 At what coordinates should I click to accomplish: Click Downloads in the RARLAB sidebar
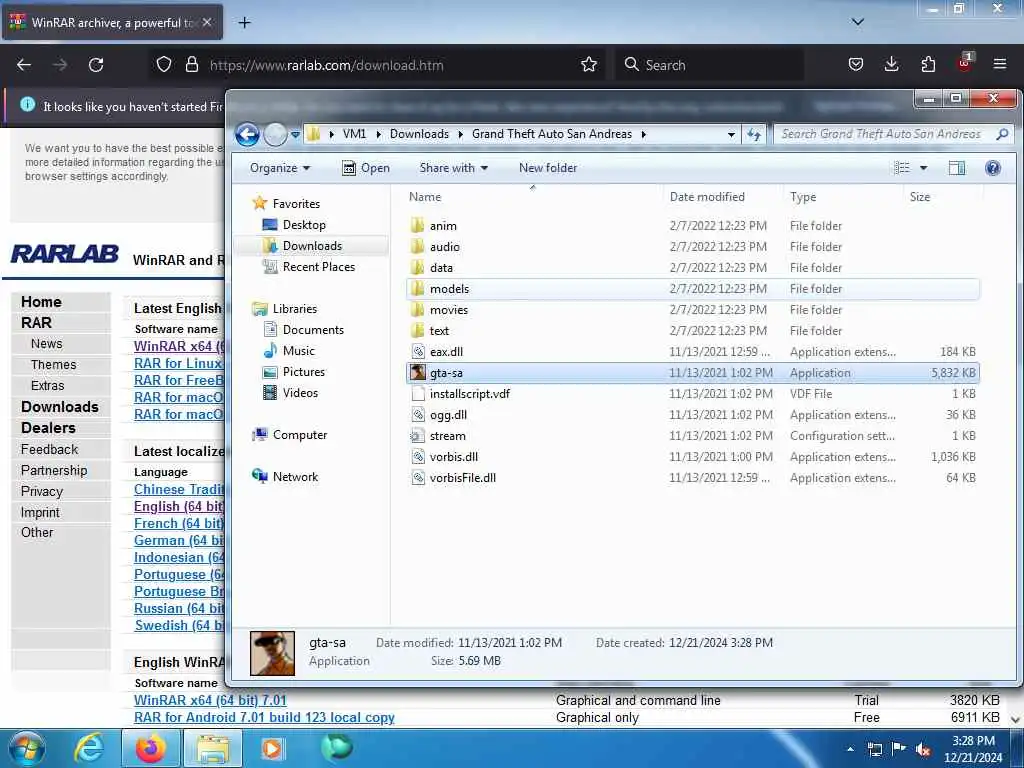(59, 407)
